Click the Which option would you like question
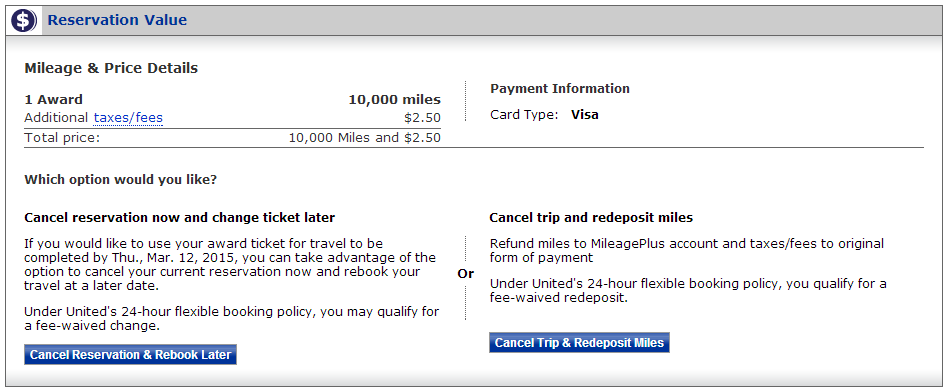 [x=121, y=180]
